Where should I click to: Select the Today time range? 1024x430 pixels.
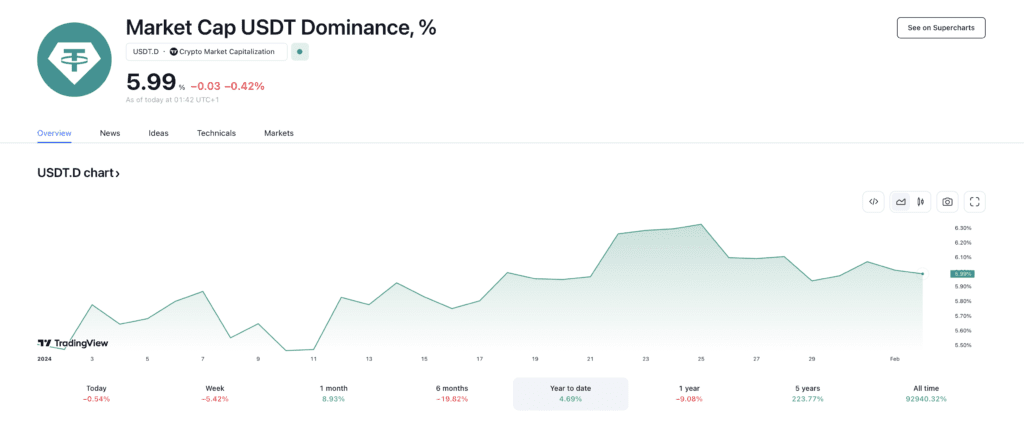point(97,393)
